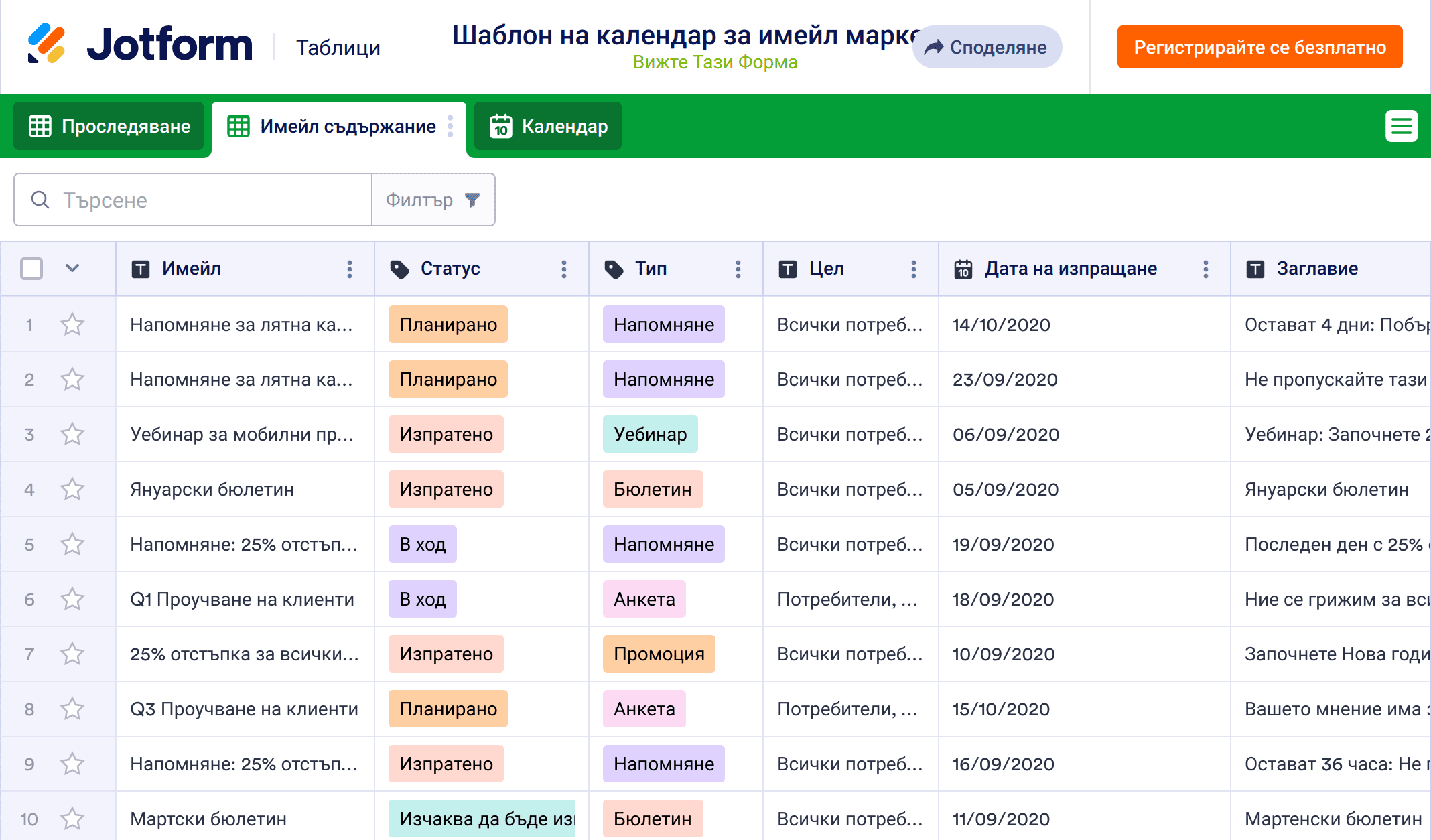Click the Jotform logo icon
Screen dimensions: 1431x840
click(46, 44)
